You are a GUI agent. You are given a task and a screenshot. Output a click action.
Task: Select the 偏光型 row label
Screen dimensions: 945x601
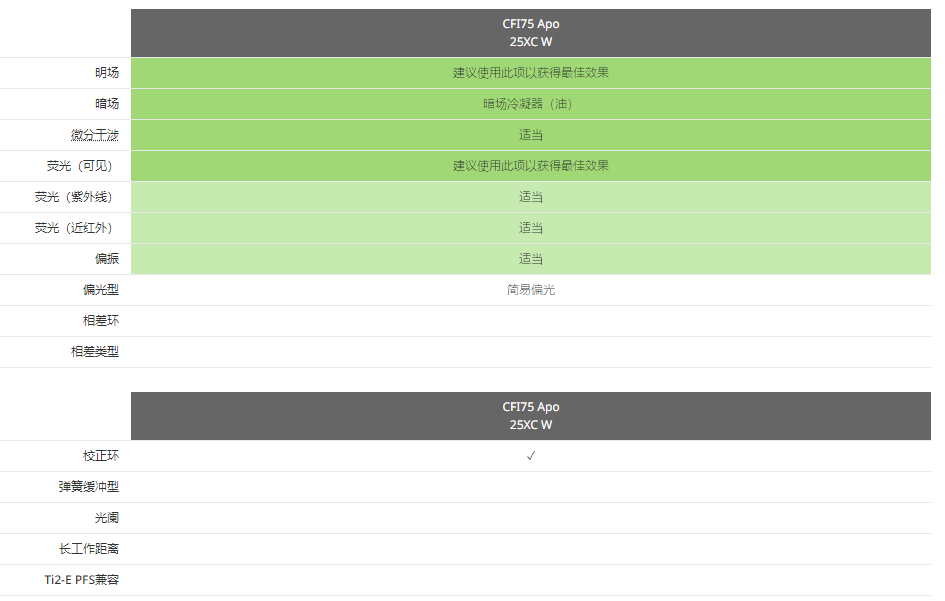[101, 290]
